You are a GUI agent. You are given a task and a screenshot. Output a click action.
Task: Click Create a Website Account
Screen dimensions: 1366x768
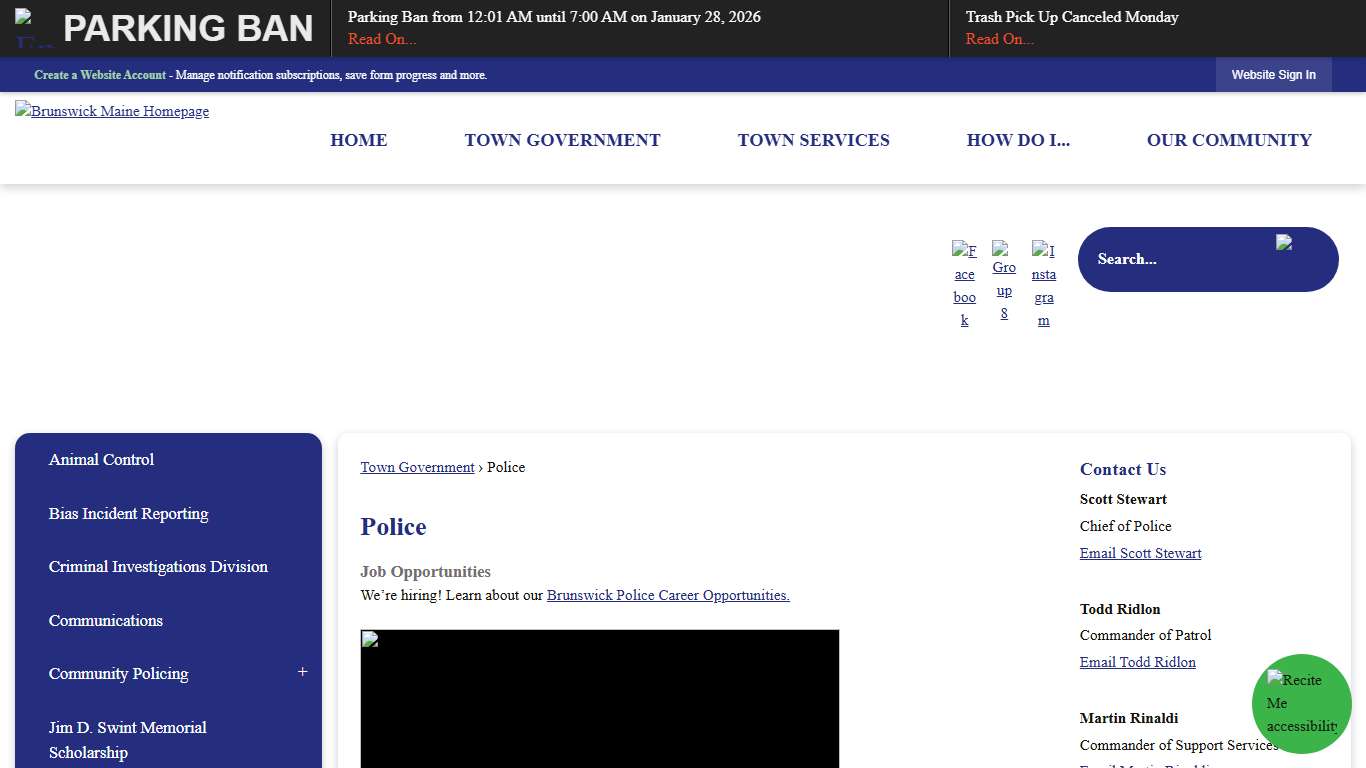coord(100,74)
